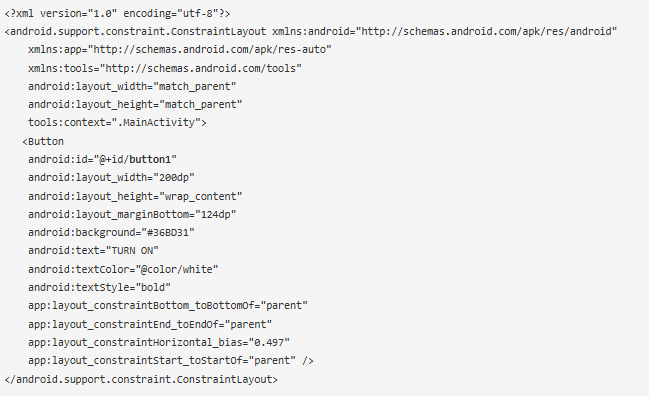Click the constraintBottom_toBottomOf attribute line
This screenshot has width=649, height=396.
pyautogui.click(x=168, y=306)
